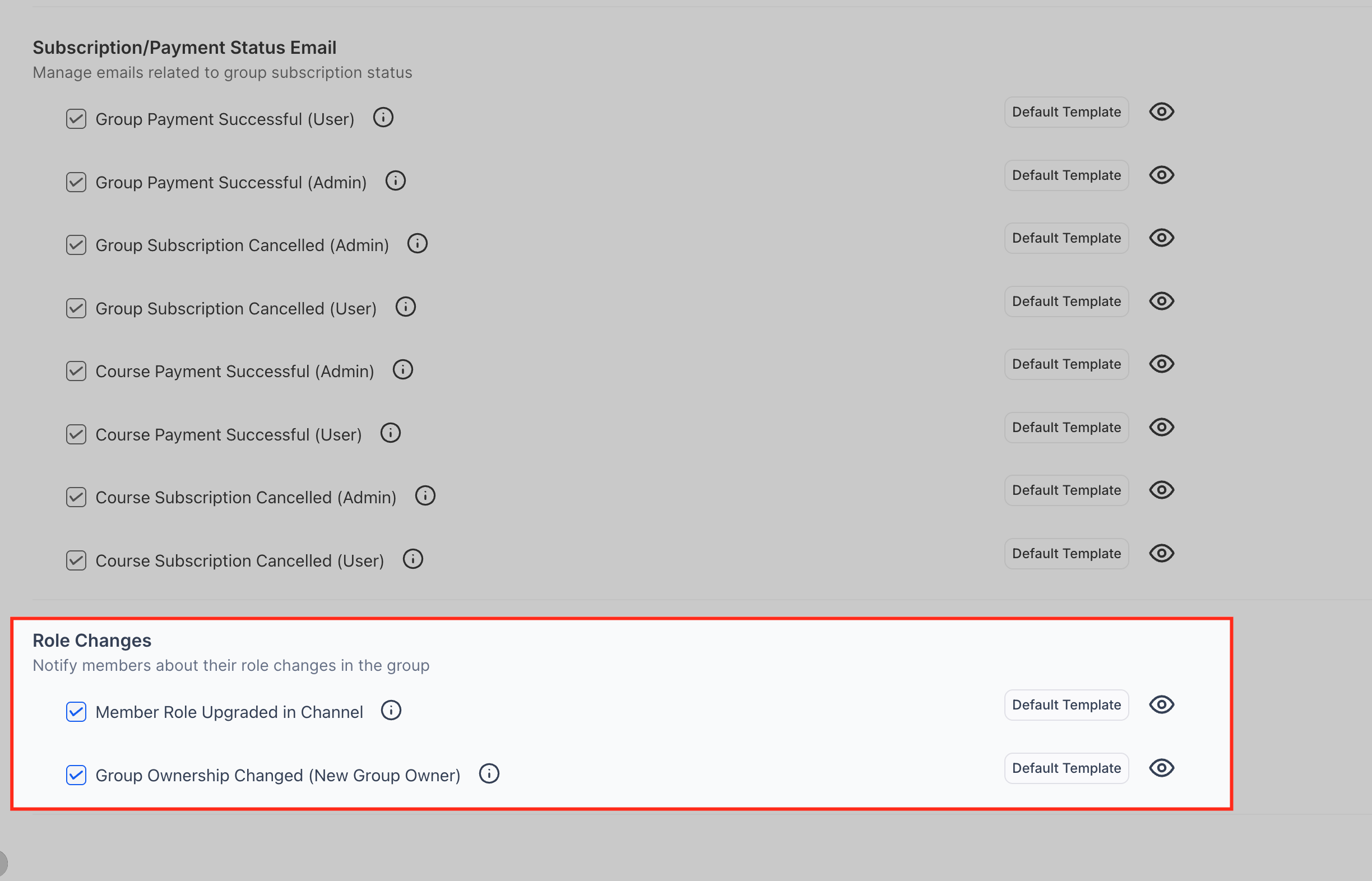Open Default Template for Member Role Upgraded
The height and width of the screenshot is (881, 1372).
point(1066,705)
